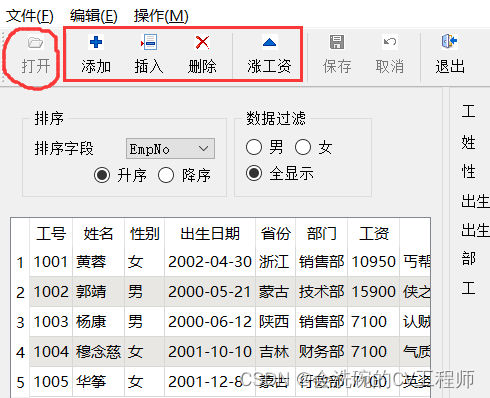The height and width of the screenshot is (398, 490).
Task: Click the 删除 red X icon
Action: pyautogui.click(x=202, y=42)
